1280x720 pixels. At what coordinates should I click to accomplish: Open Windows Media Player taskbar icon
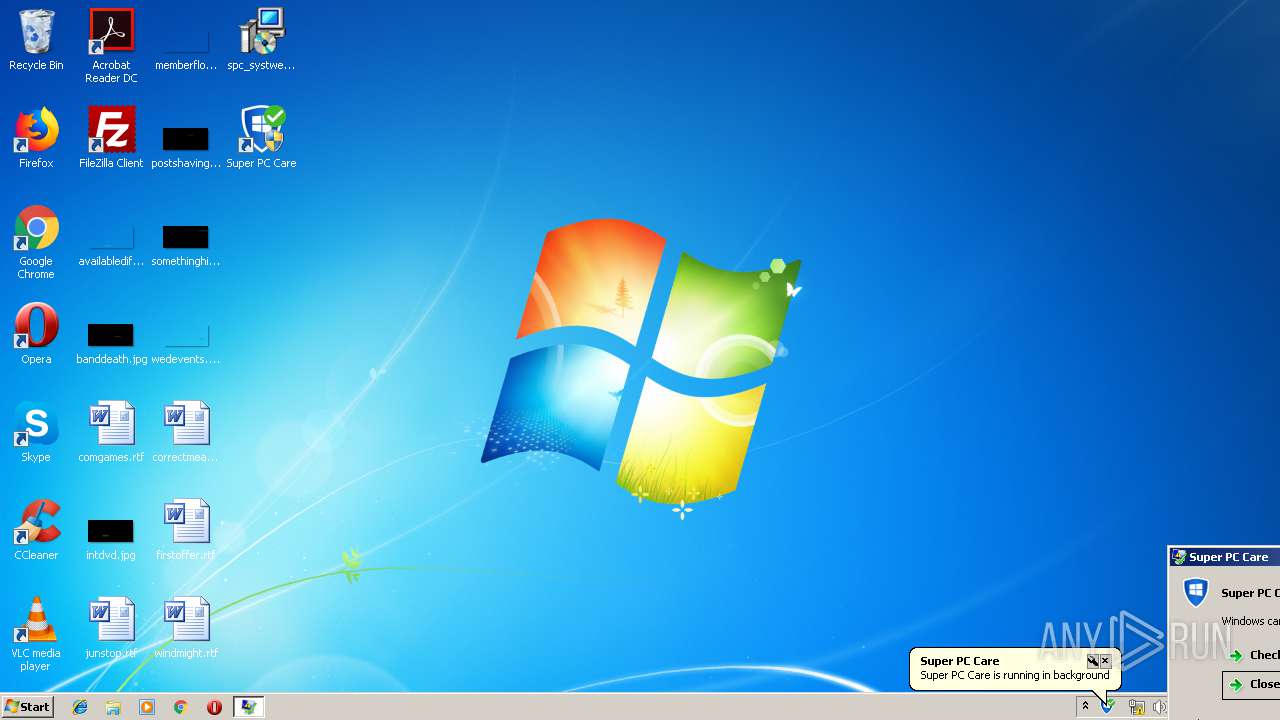[147, 707]
